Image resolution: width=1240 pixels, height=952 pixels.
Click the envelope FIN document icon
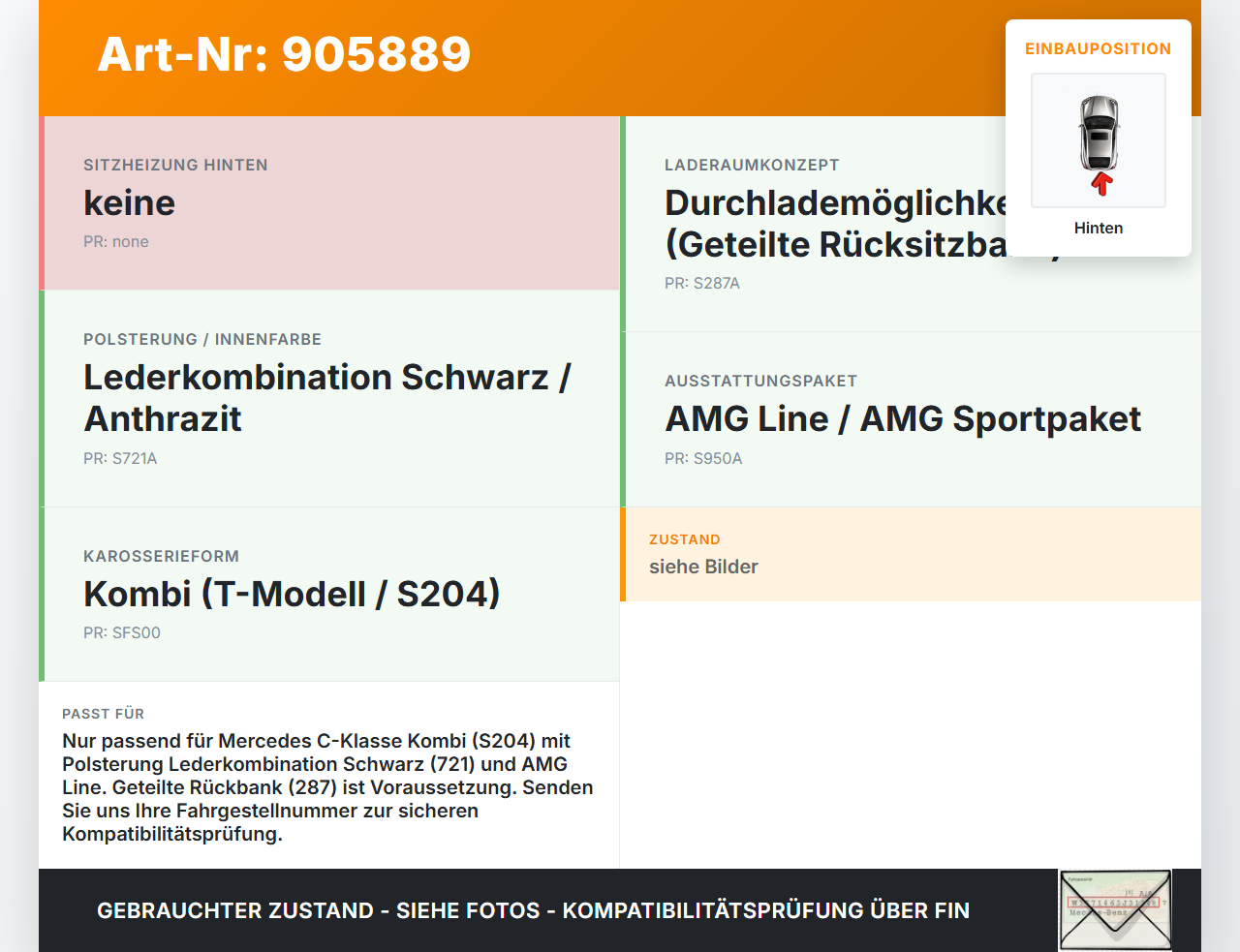tap(1115, 910)
